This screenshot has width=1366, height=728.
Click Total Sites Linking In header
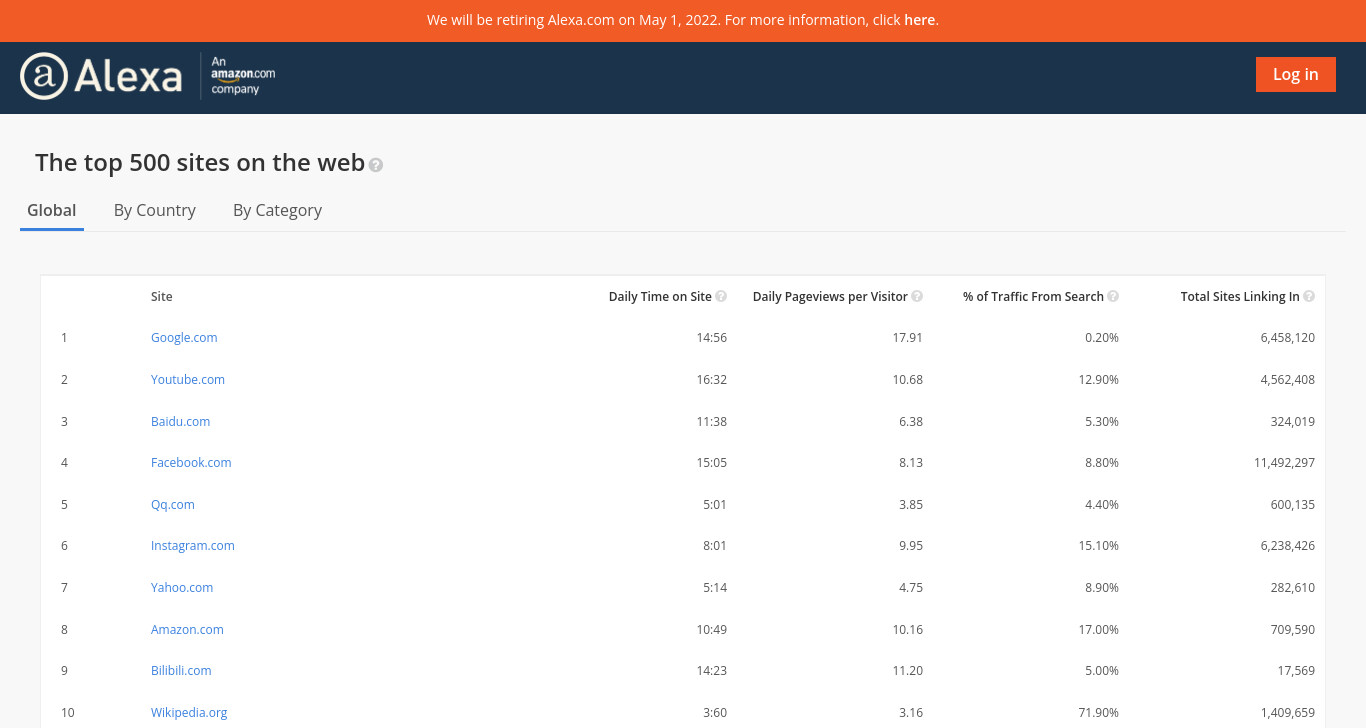pos(1240,297)
